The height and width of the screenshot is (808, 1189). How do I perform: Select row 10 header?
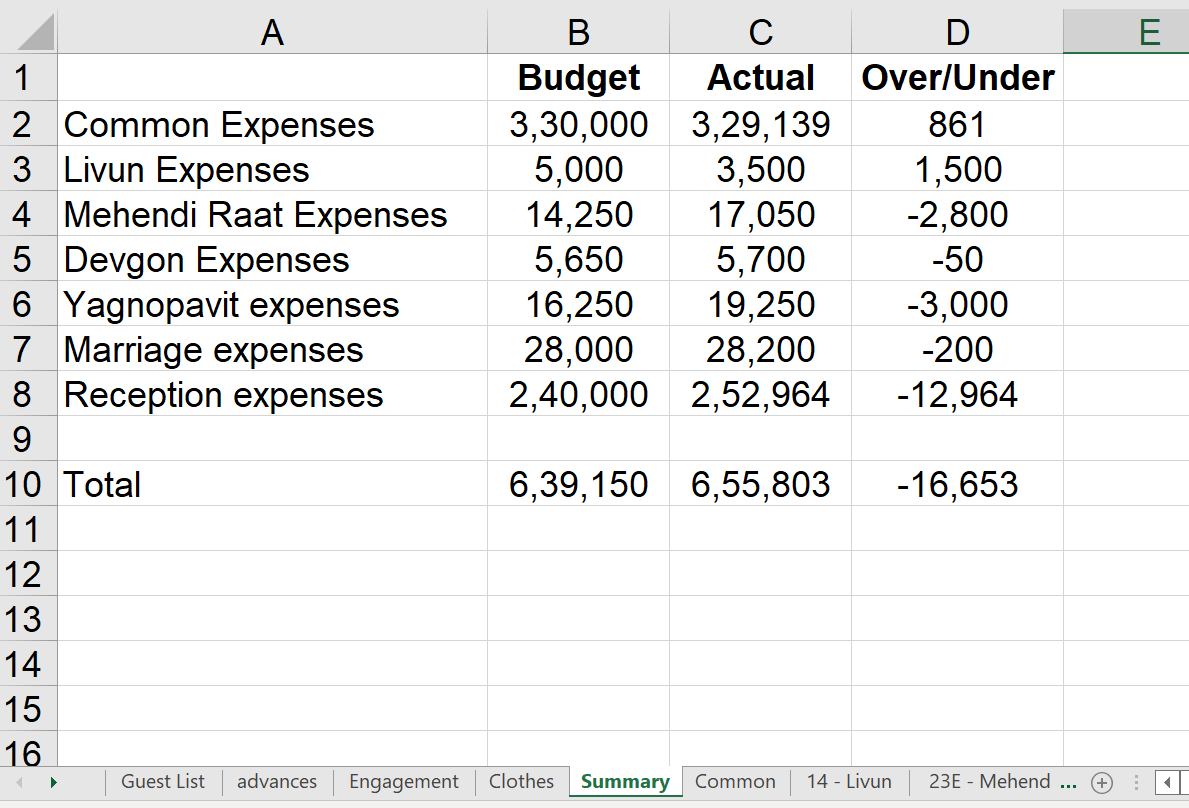(28, 484)
